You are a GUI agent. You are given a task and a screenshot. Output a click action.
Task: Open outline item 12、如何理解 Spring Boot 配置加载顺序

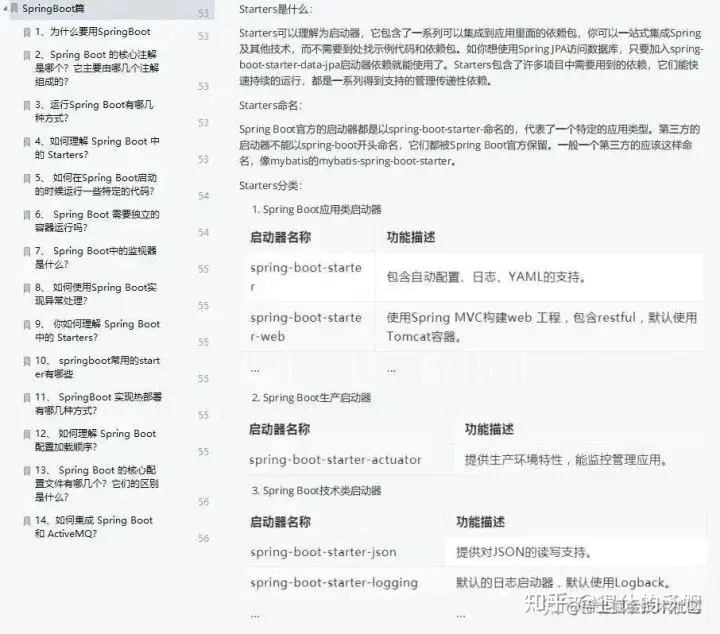coord(96,440)
